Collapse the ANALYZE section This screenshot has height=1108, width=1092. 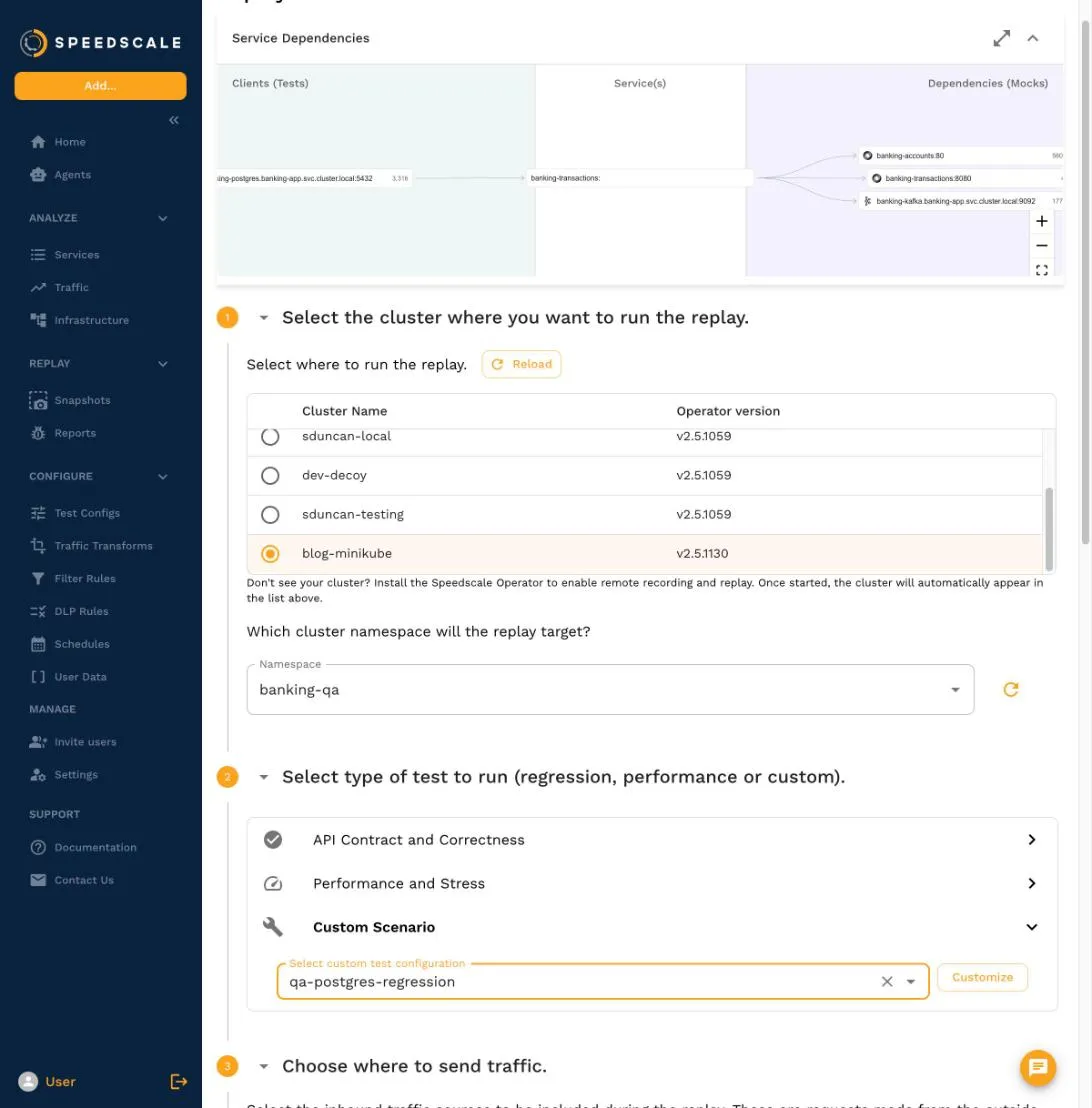point(163,218)
